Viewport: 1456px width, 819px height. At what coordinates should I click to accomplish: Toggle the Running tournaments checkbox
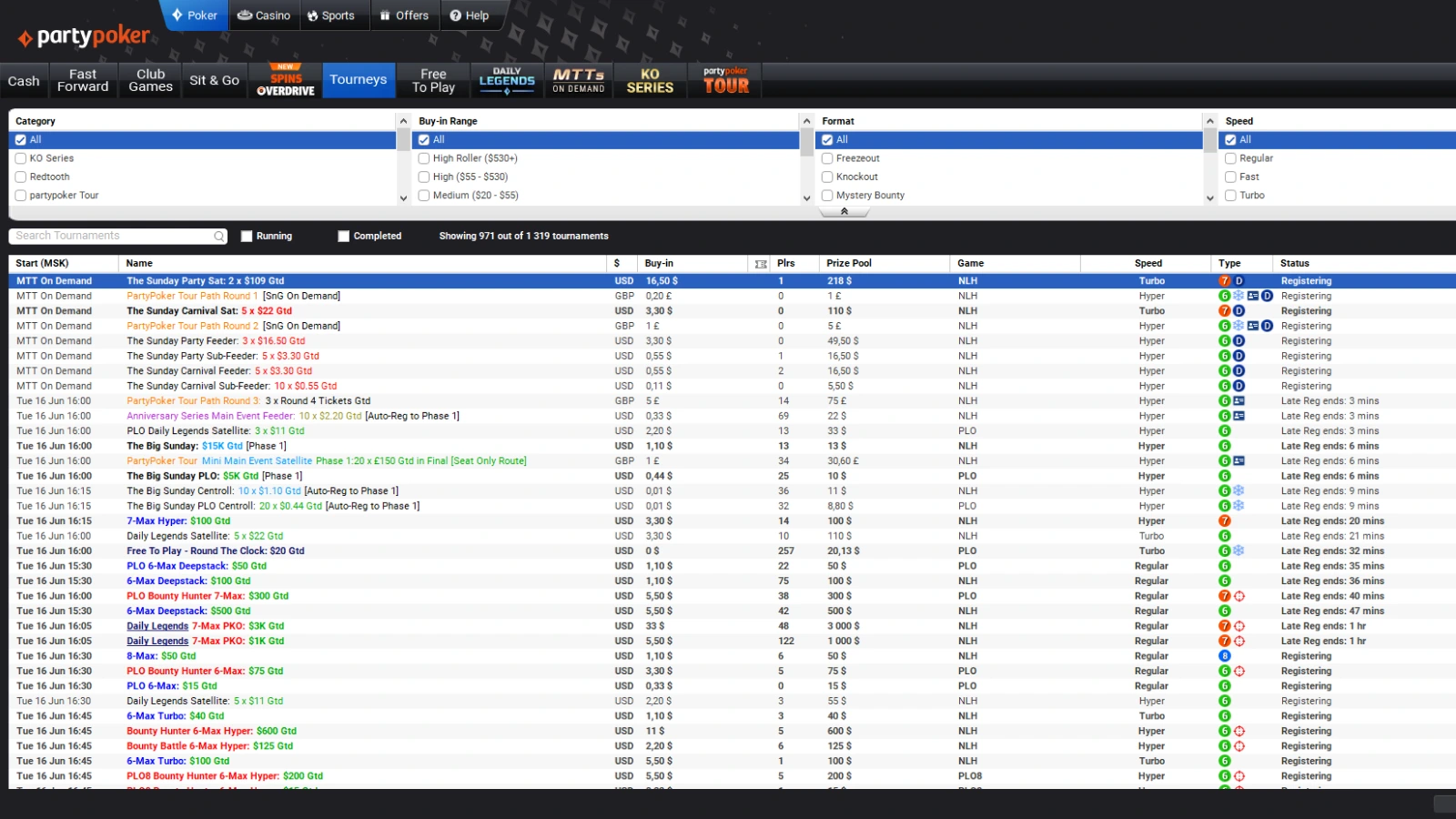(x=247, y=237)
